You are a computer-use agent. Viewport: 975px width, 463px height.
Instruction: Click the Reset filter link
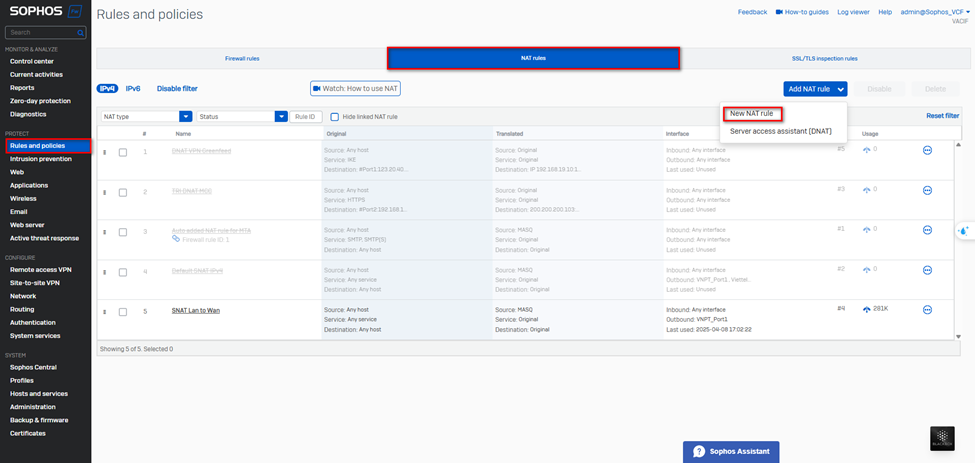(942, 116)
